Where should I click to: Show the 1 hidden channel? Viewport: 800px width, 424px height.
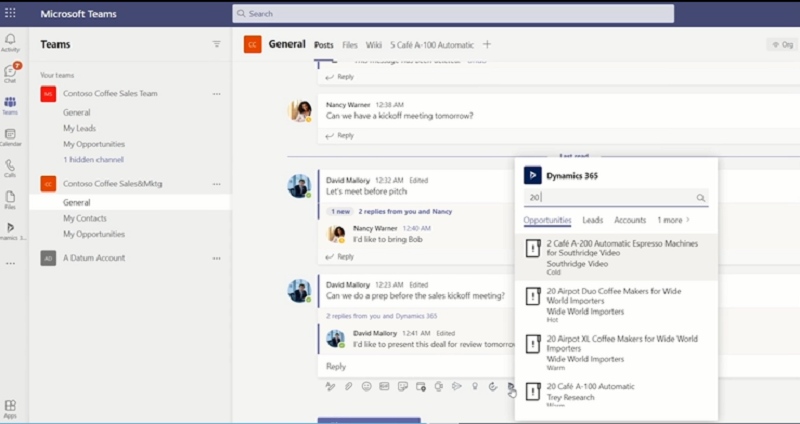93,160
